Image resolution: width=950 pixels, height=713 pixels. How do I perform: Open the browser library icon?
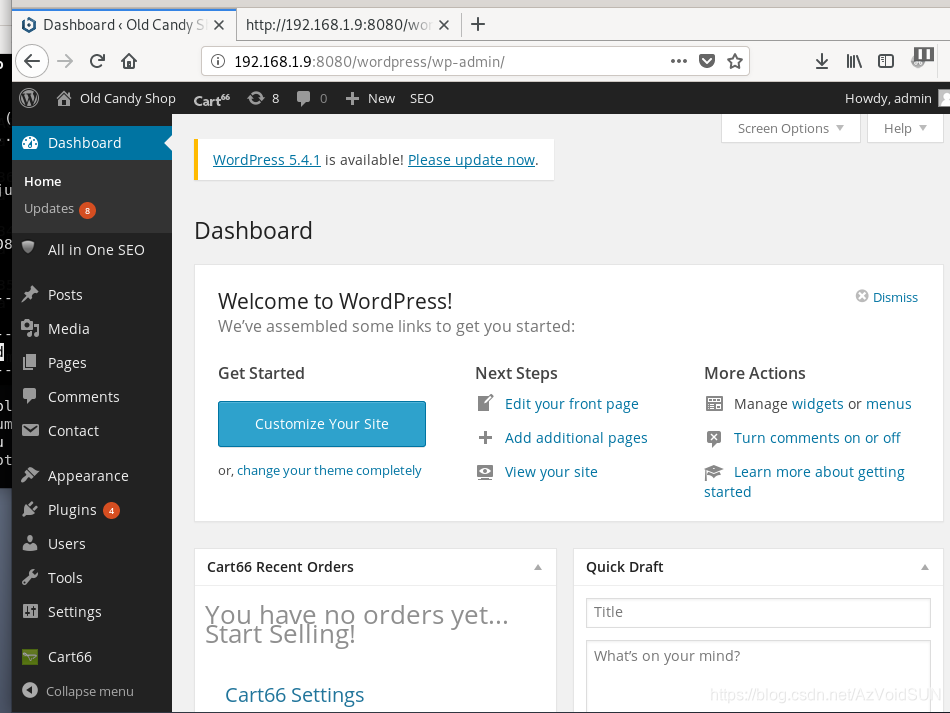coord(854,61)
